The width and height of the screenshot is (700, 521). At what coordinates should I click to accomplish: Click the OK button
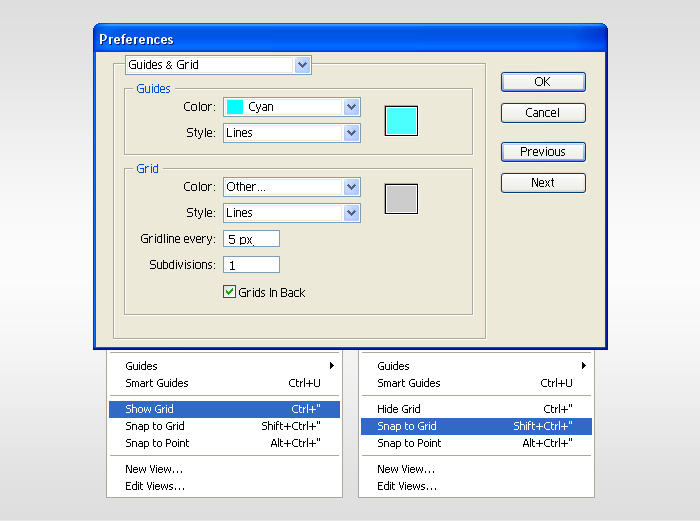543,82
